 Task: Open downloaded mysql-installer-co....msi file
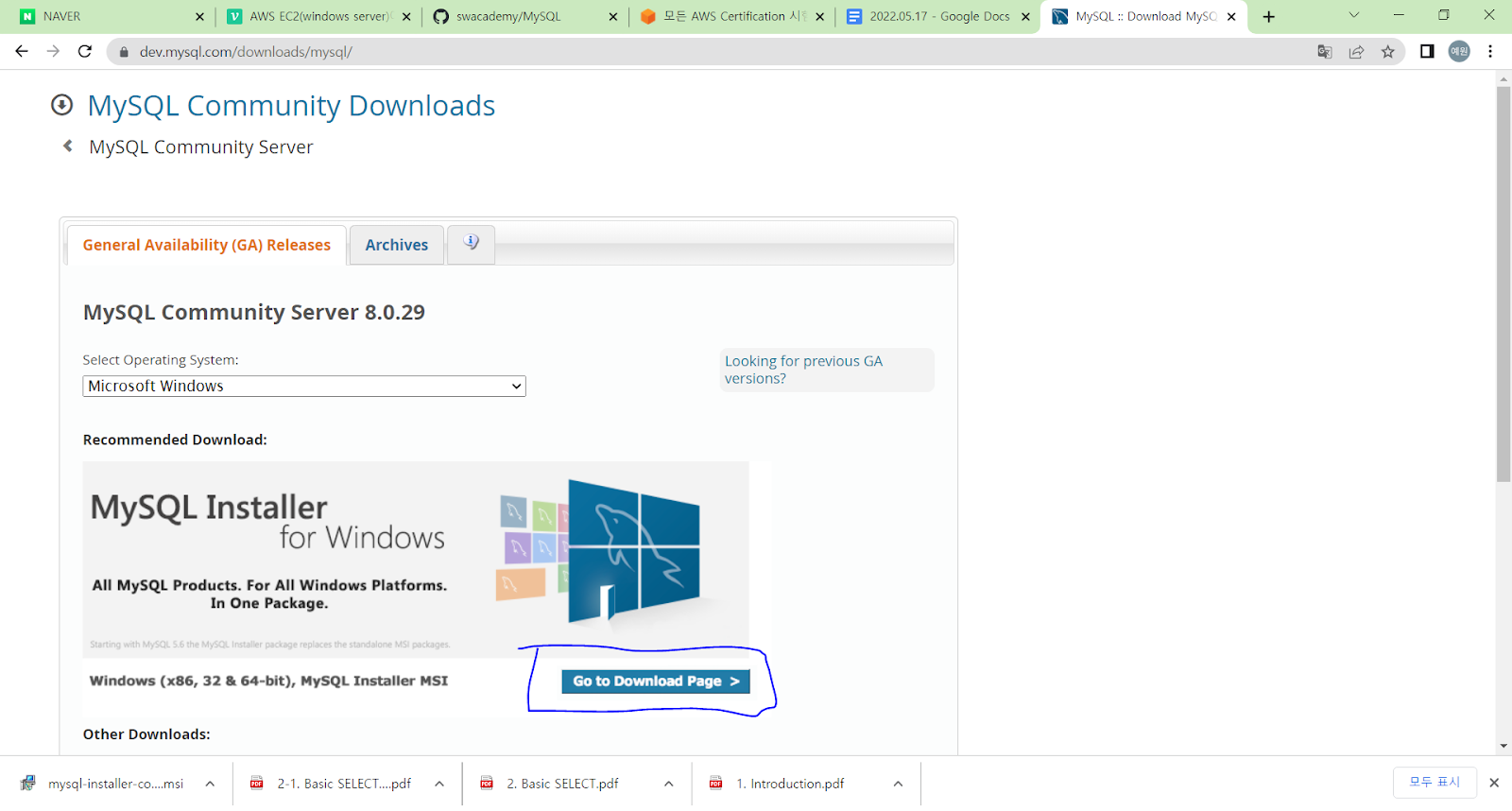click(104, 784)
